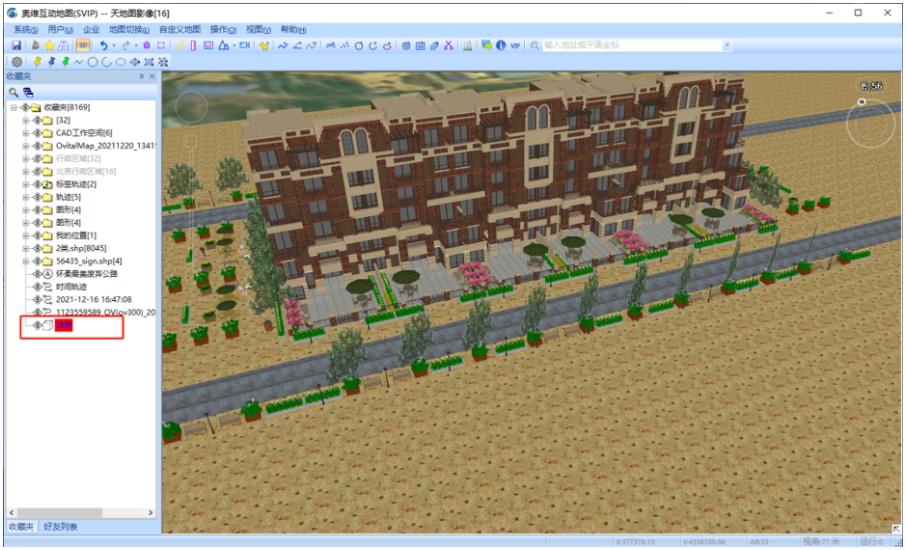This screenshot has height=550, width=907.
Task: Click the scissors cut icon
Action: click(x=448, y=45)
